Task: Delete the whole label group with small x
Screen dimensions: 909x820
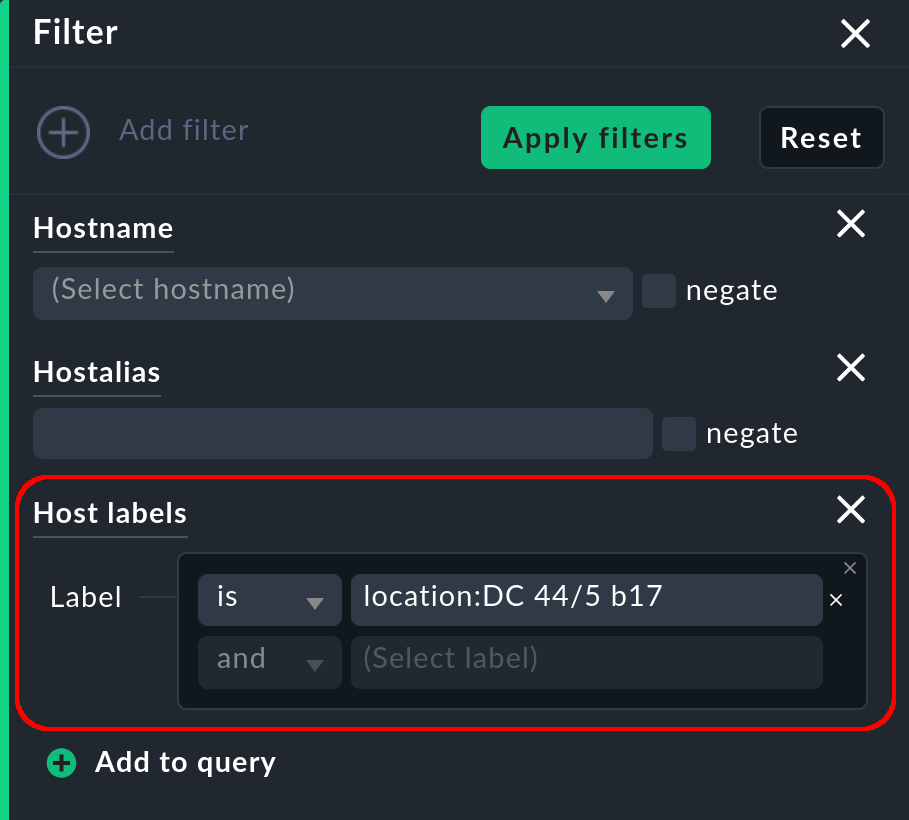Action: pos(850,568)
